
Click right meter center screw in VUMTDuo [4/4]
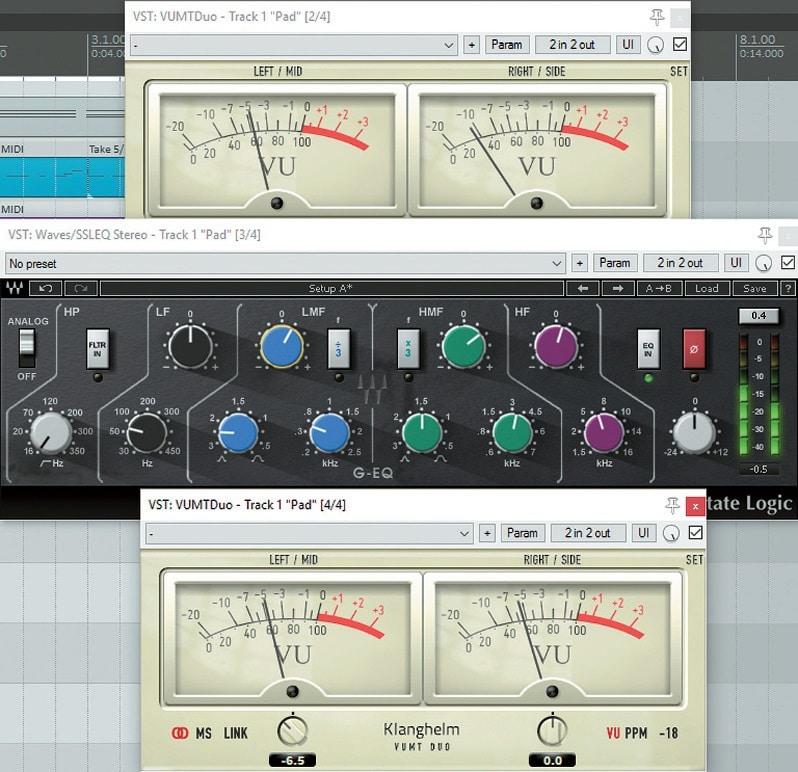click(552, 692)
